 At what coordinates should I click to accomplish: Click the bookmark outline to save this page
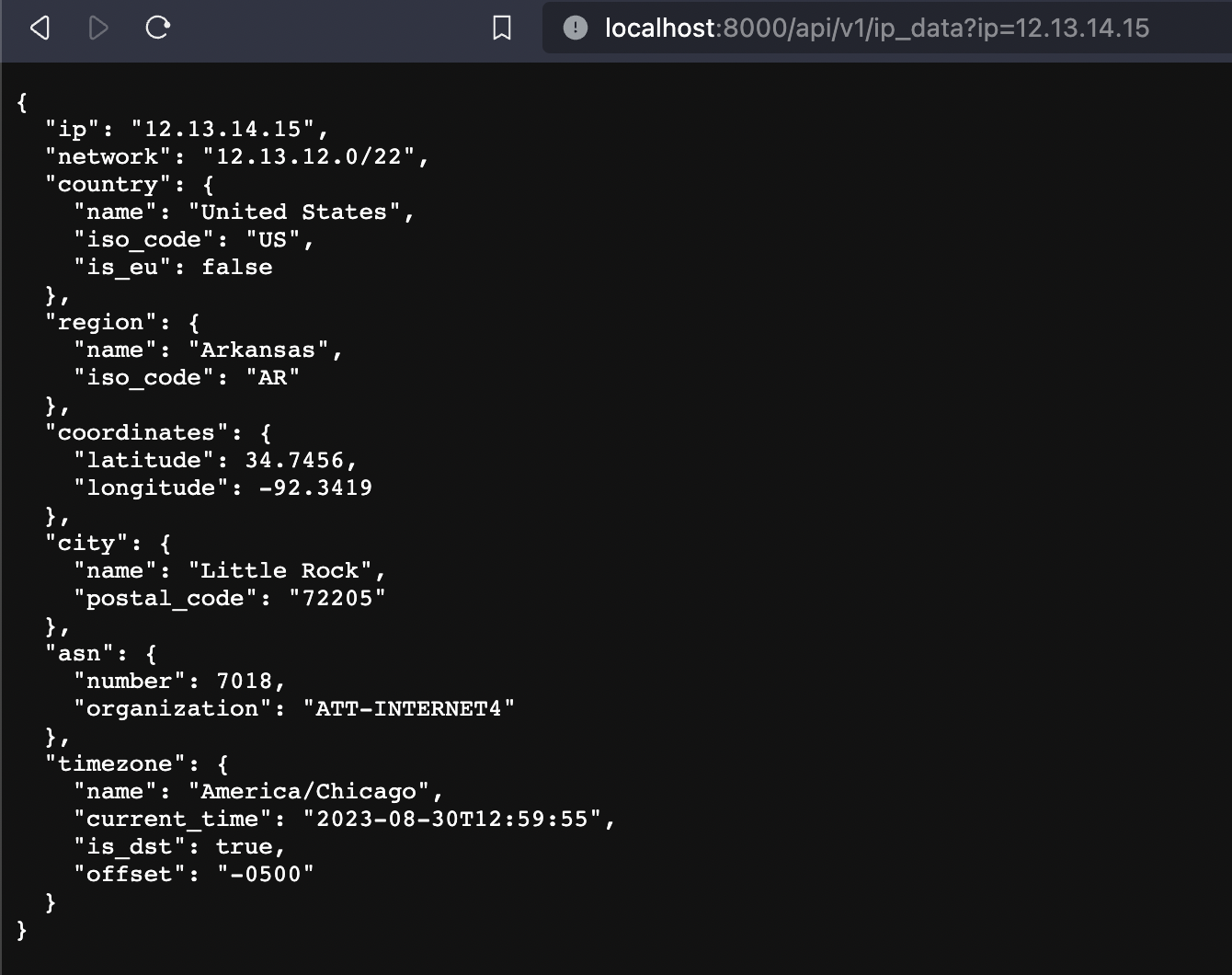click(500, 29)
